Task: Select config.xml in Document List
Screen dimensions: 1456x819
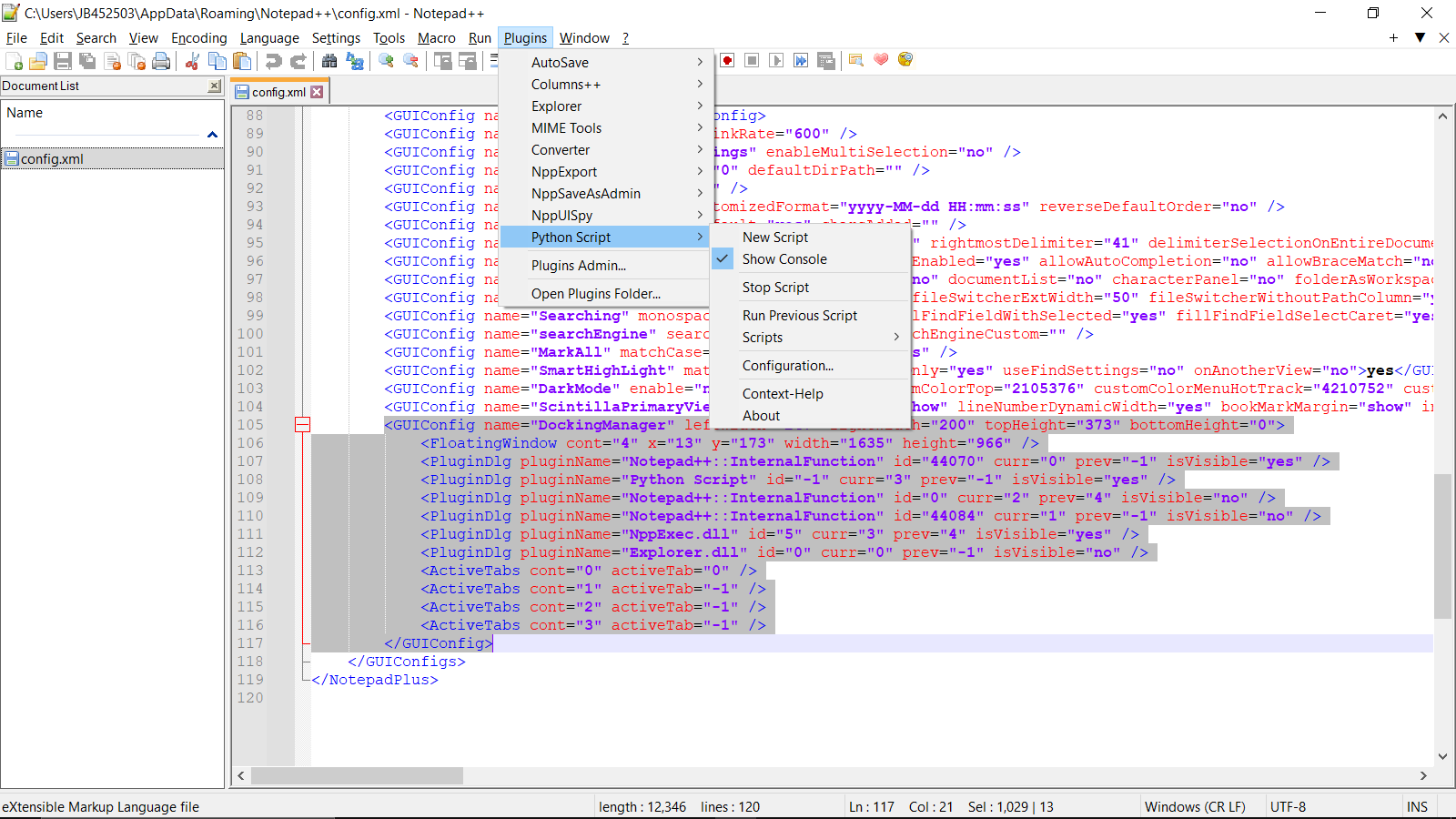Action: [112, 159]
